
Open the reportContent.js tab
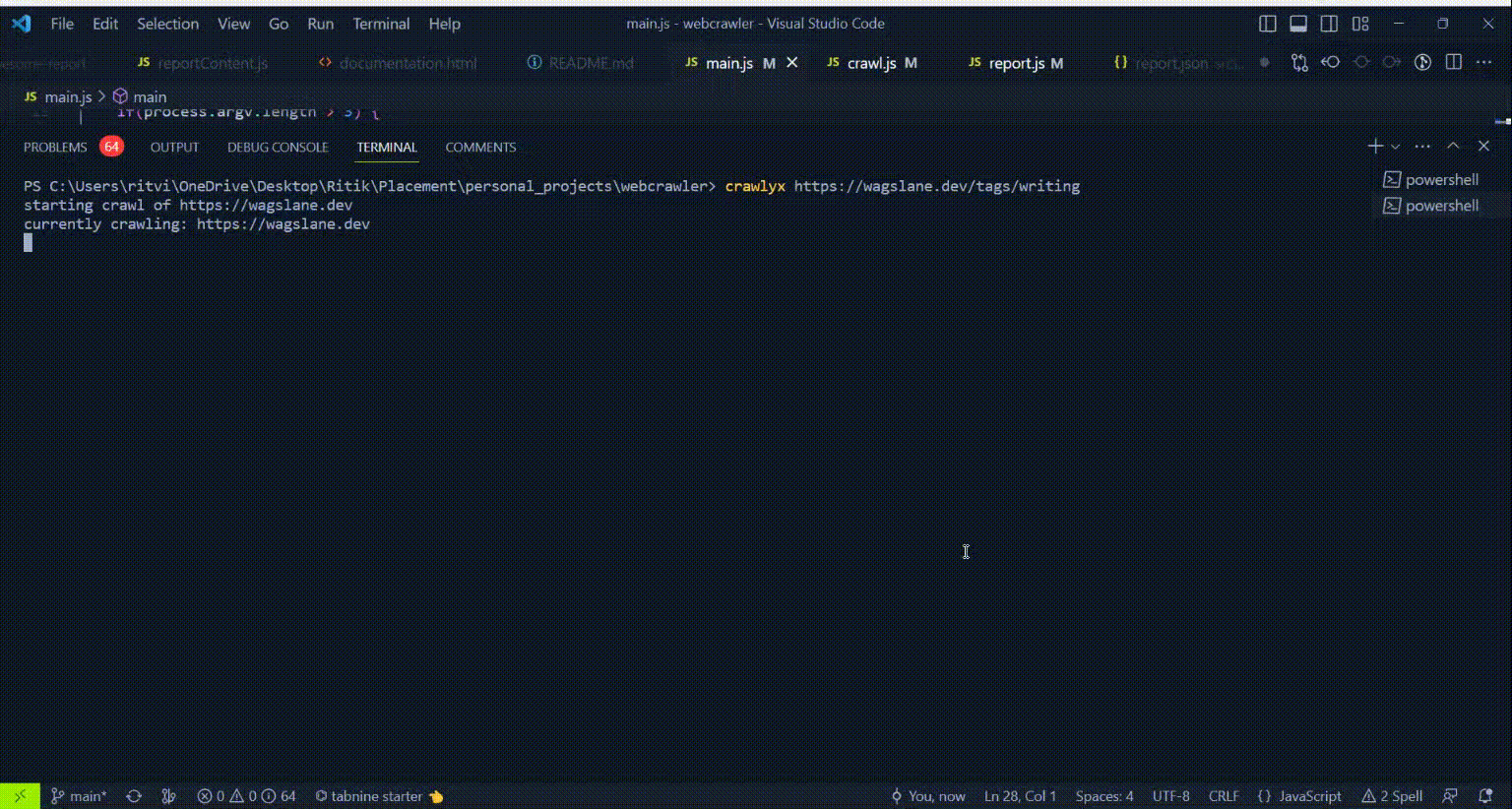click(x=203, y=63)
